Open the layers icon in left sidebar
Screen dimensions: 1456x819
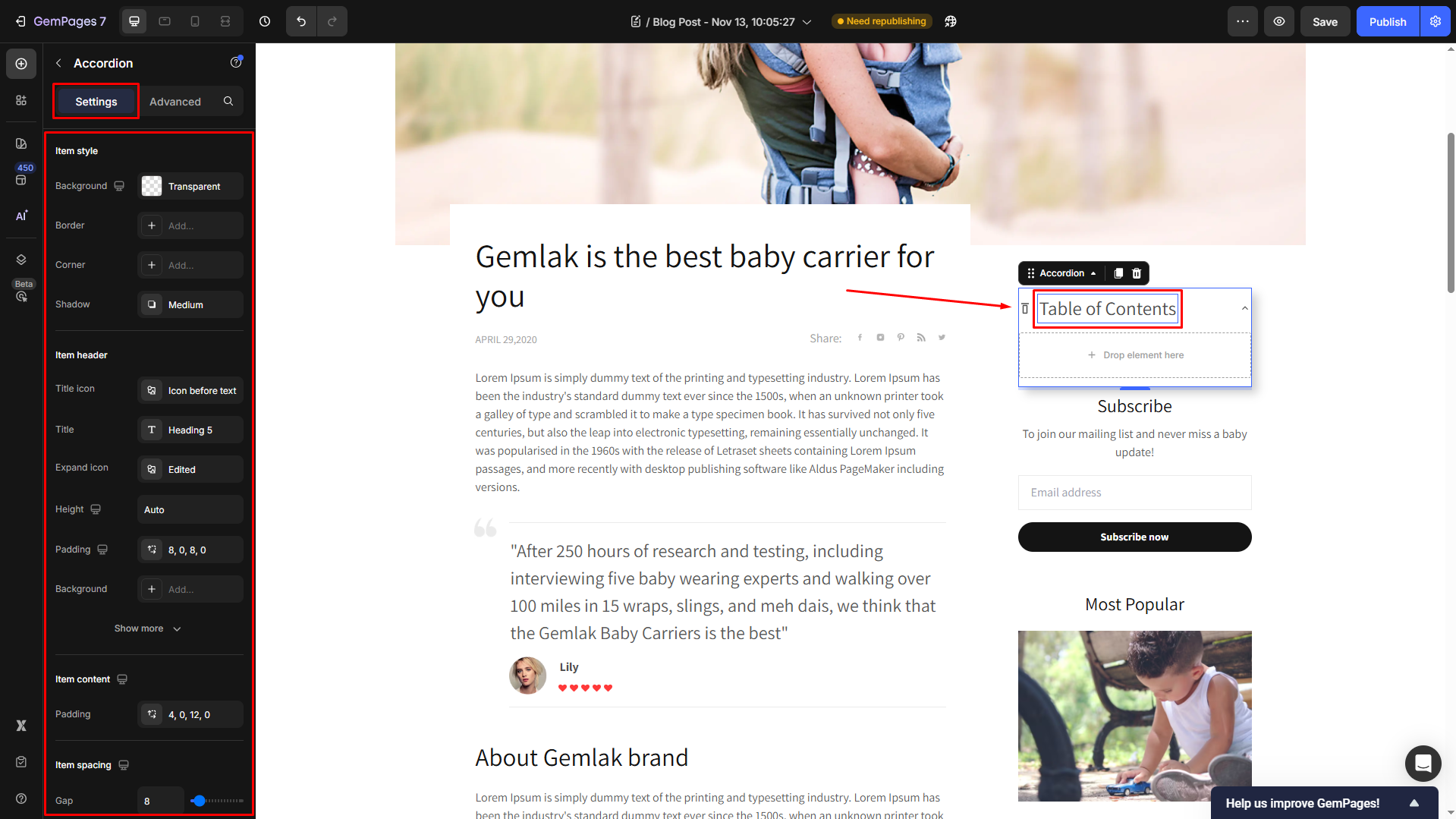21,260
